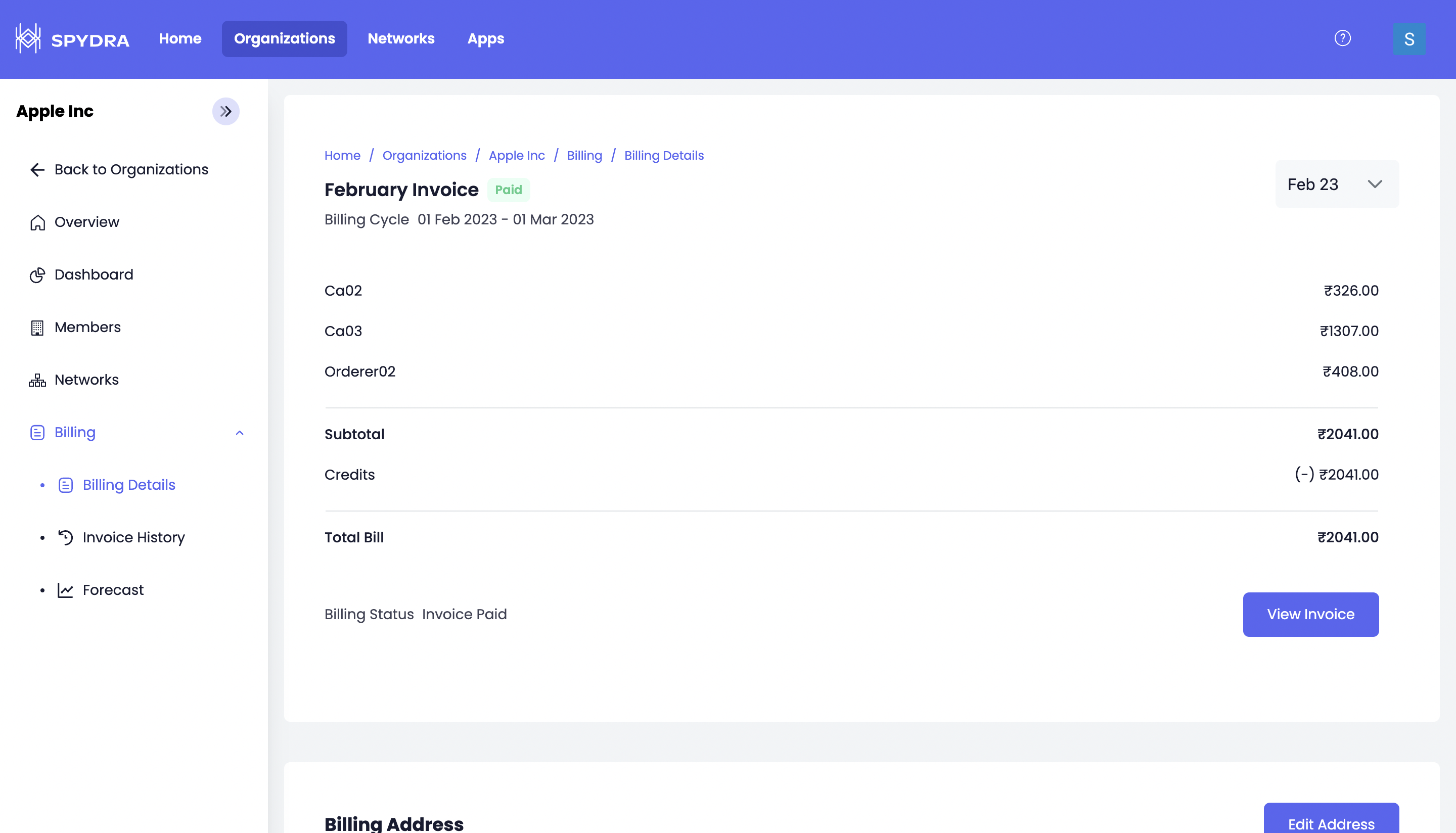The height and width of the screenshot is (833, 1456).
Task: Click the Members building icon
Action: tap(37, 328)
